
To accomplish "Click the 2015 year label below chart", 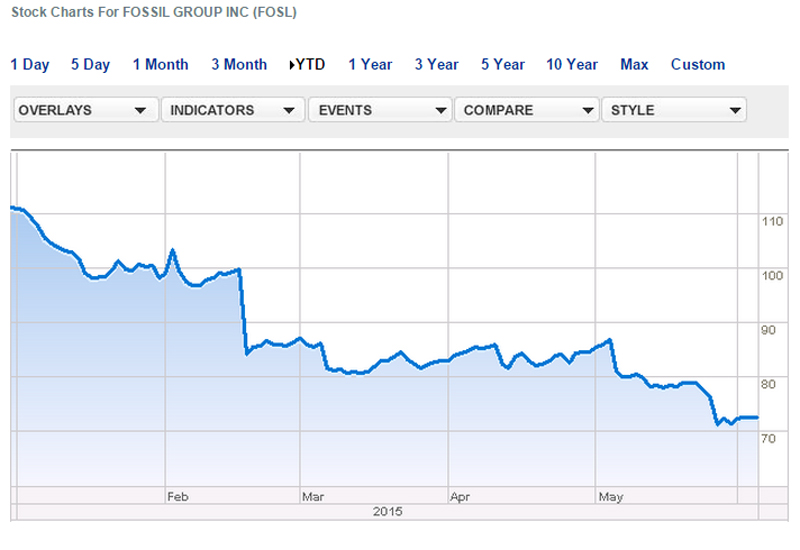I will pos(387,511).
